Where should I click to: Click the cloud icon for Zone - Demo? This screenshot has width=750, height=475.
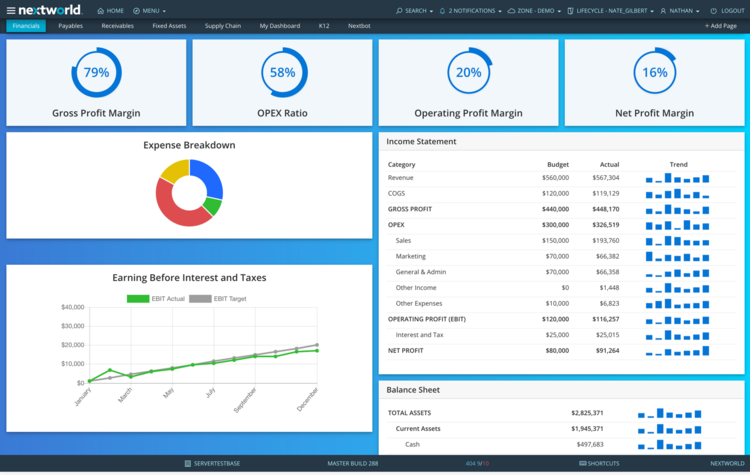[512, 11]
